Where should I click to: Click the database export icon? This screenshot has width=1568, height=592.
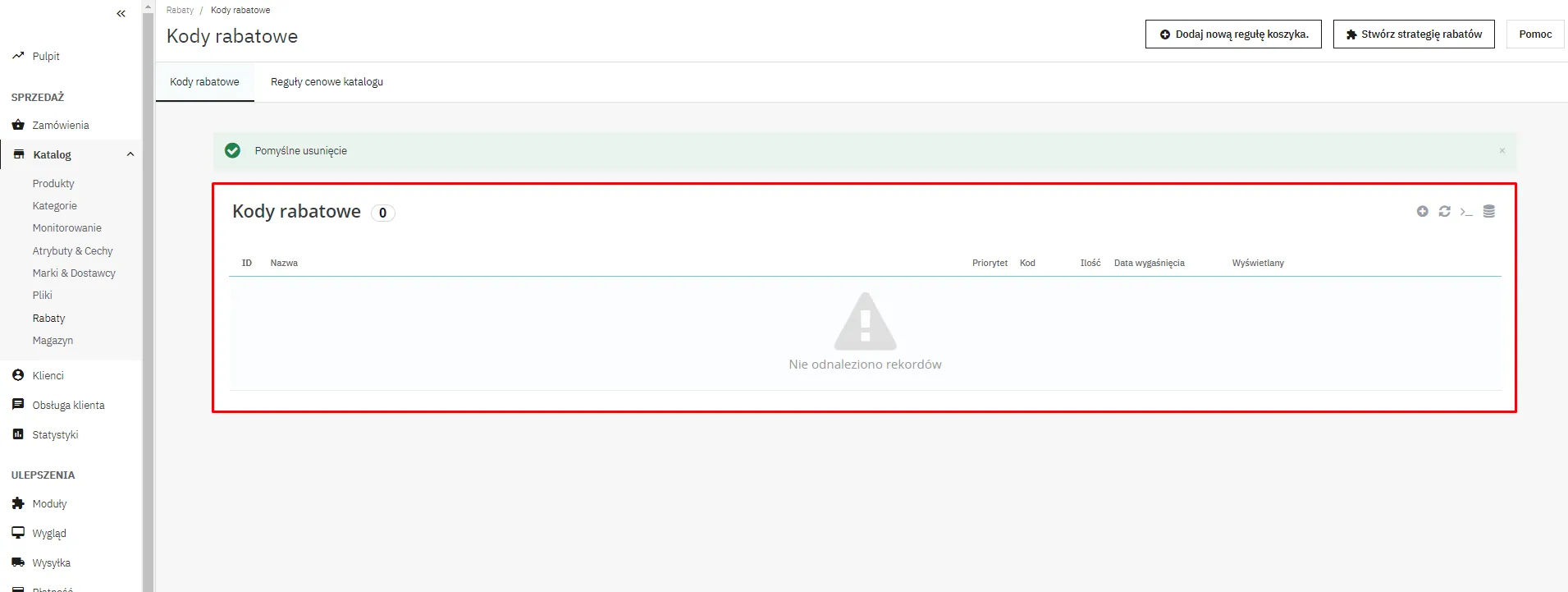coord(1488,212)
